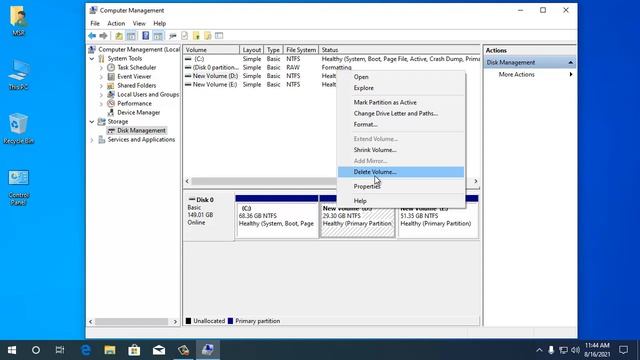
Task: Open the Help menu in menu bar
Action: [x=160, y=23]
